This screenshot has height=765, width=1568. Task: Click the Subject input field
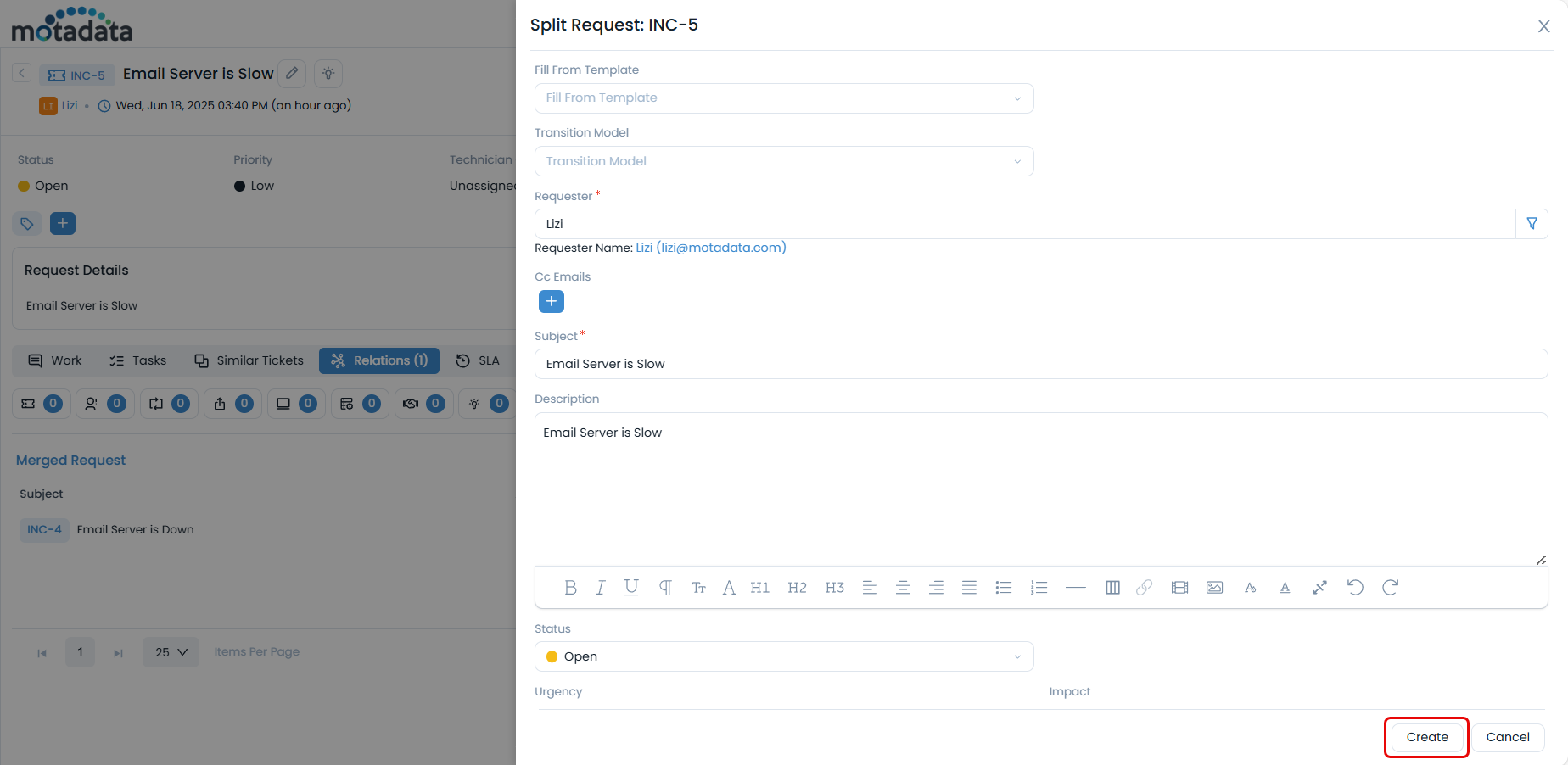coord(1040,364)
